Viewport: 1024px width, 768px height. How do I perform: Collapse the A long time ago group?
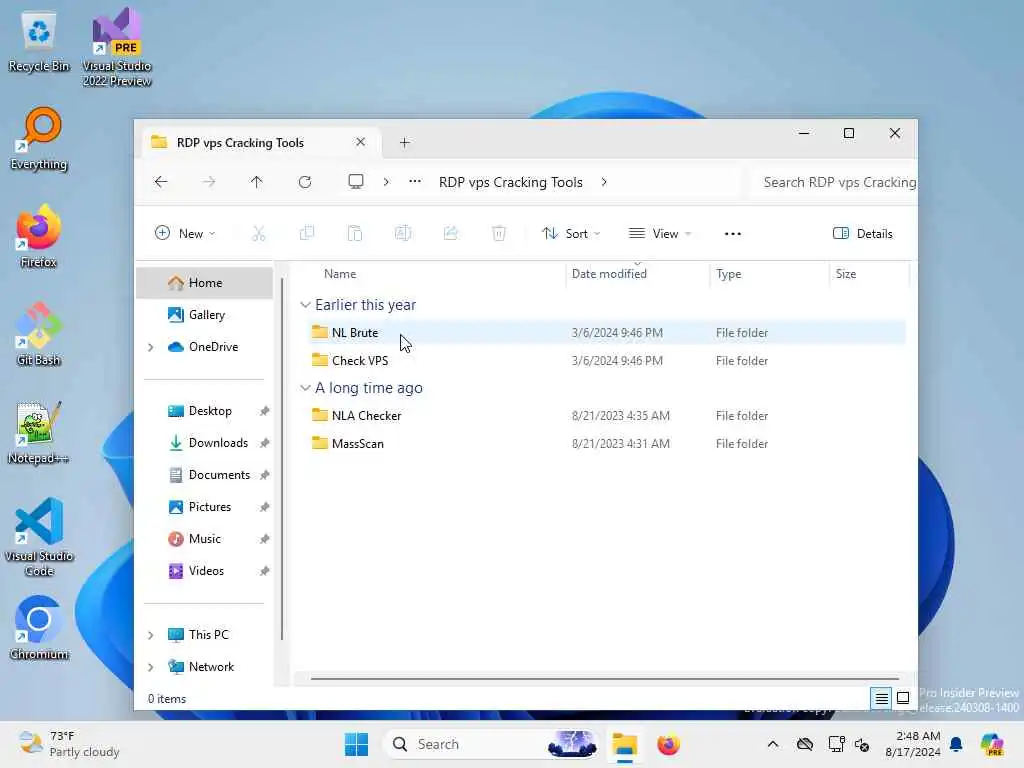click(x=305, y=388)
